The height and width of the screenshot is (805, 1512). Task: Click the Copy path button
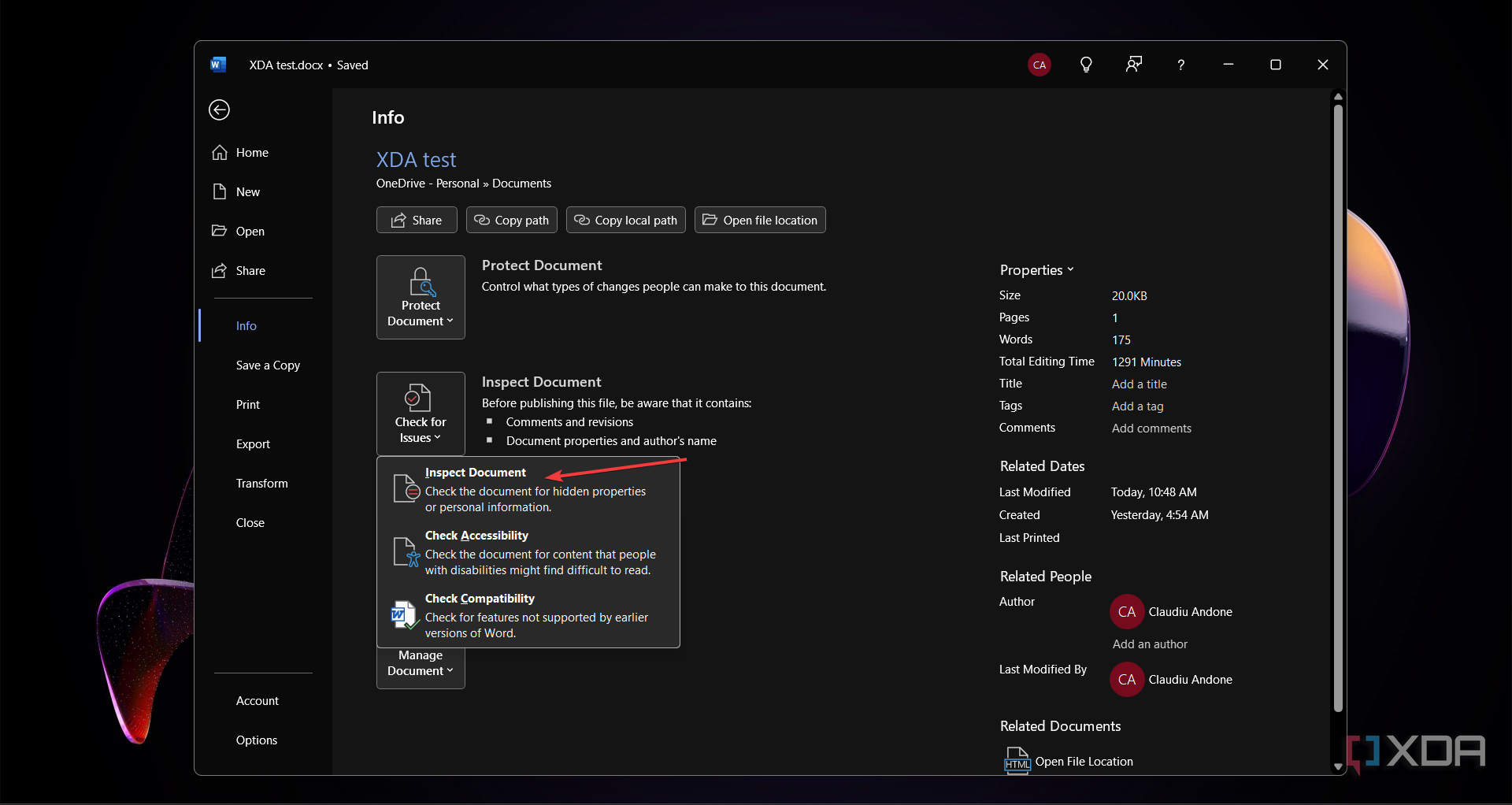512,220
